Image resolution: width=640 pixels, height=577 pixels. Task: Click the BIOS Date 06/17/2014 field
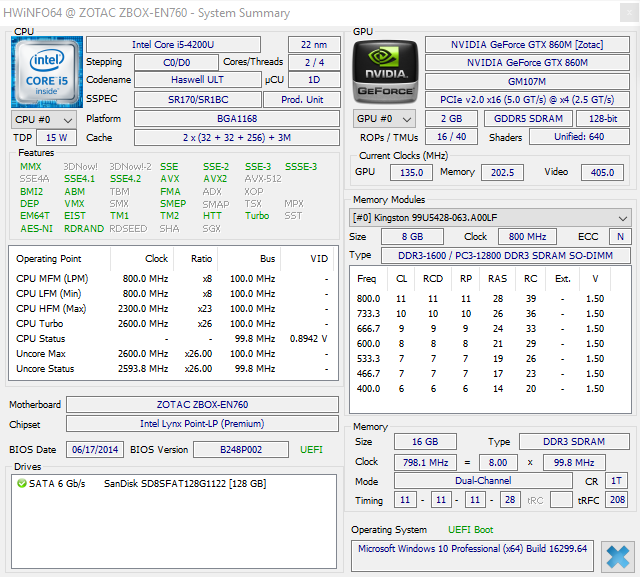click(x=95, y=450)
